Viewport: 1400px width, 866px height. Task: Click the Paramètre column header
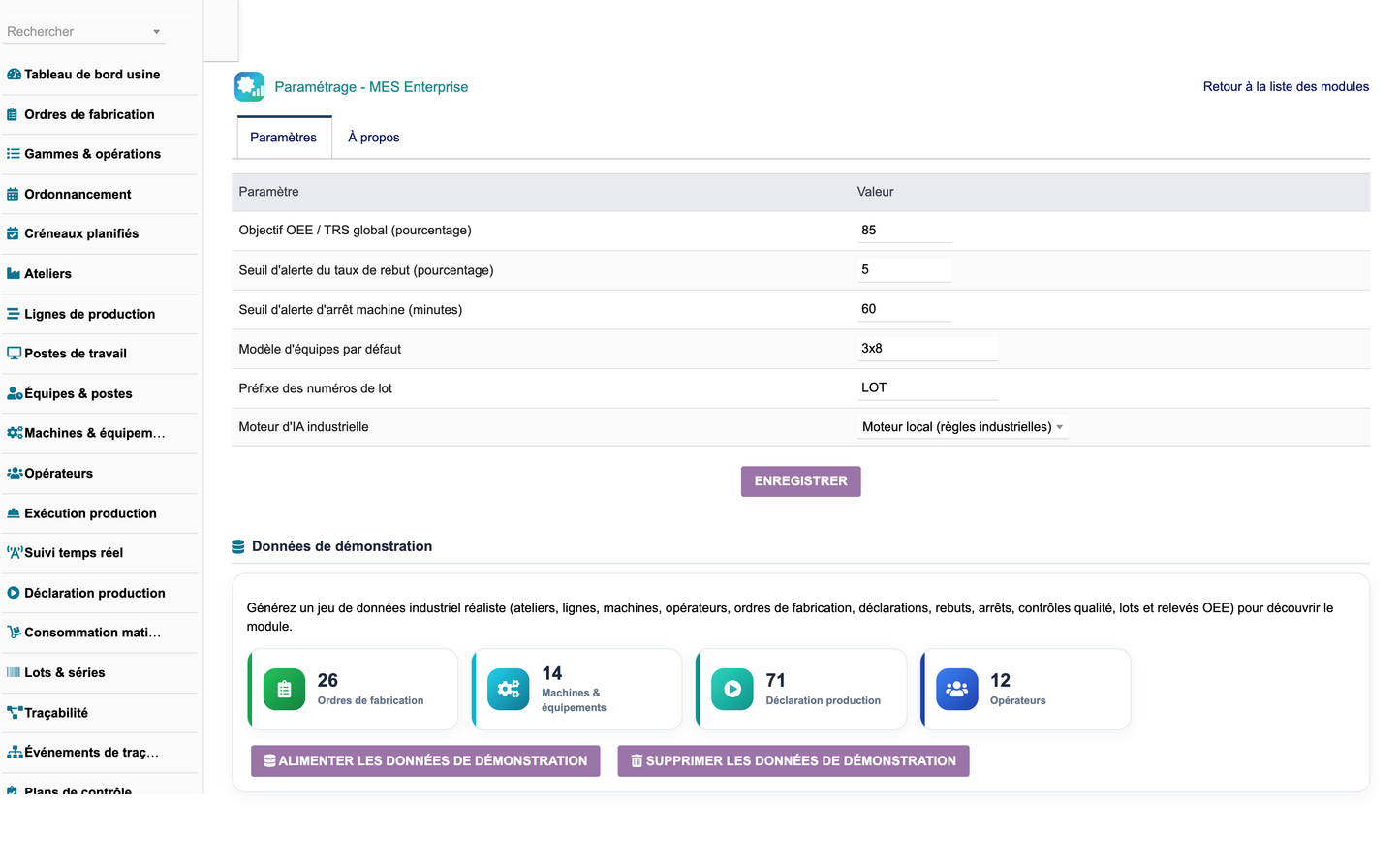(x=269, y=192)
